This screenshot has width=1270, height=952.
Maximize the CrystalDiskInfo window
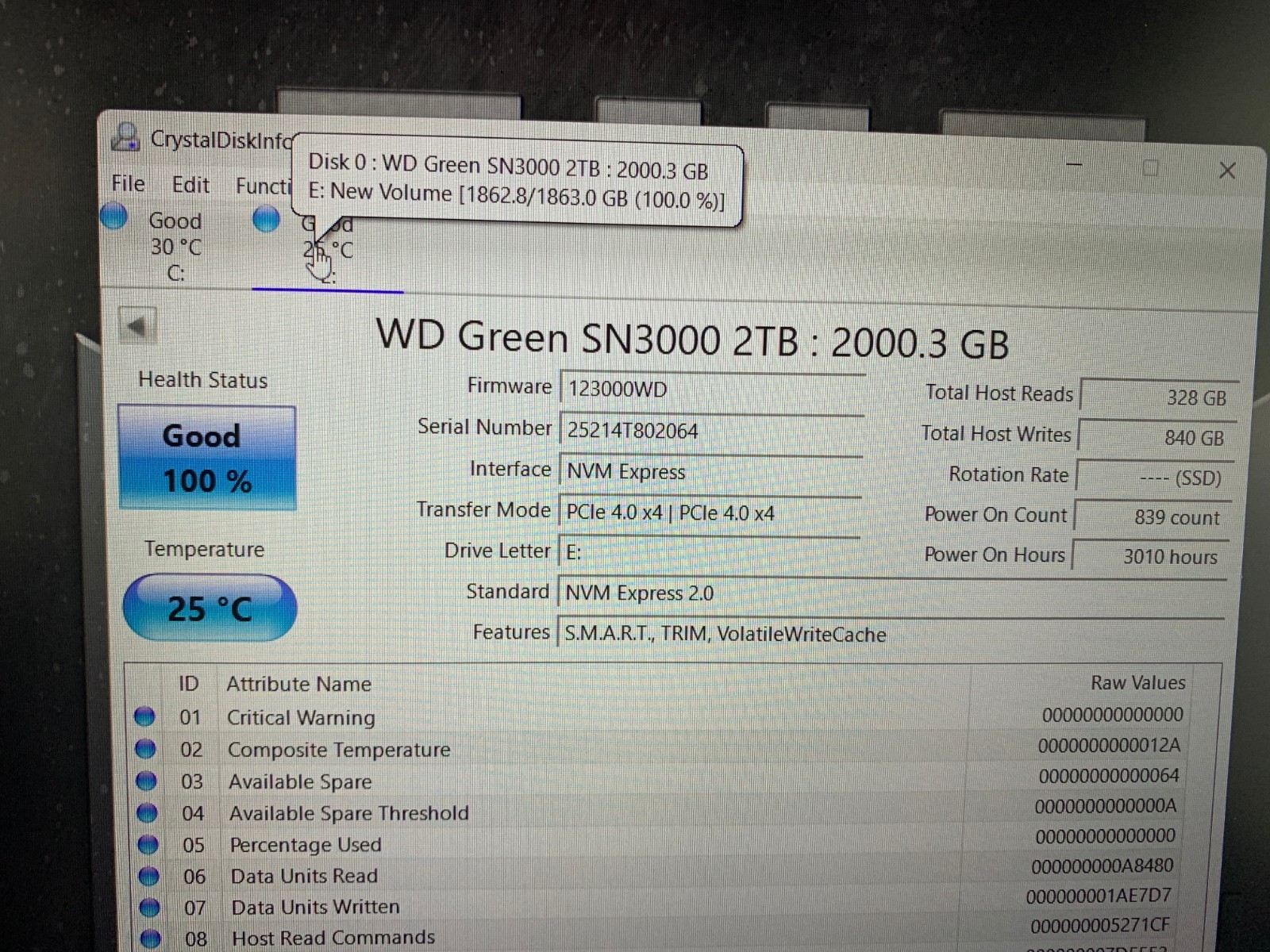1150,167
